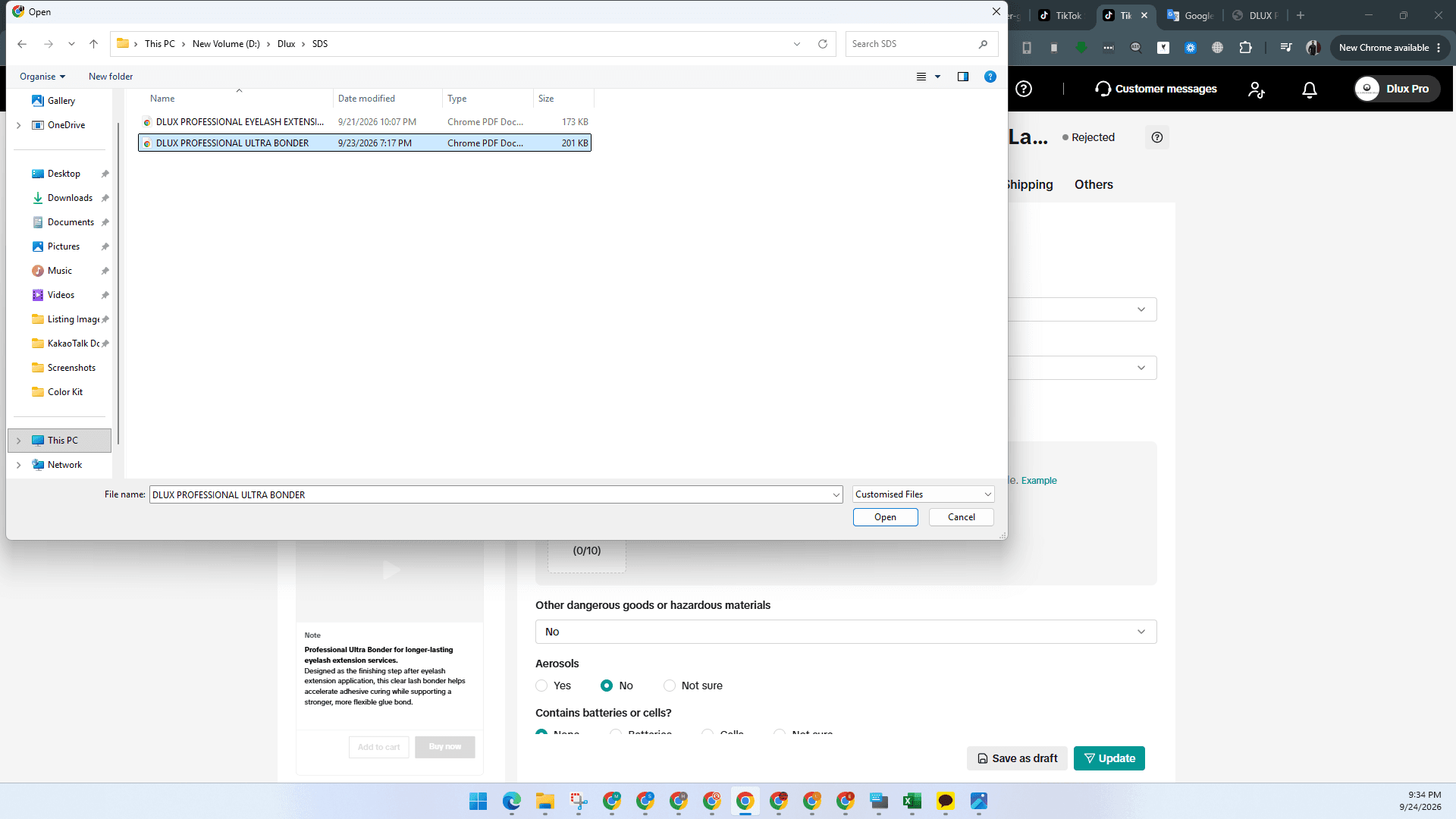Open Chrome extensions puzzle icon
The image size is (1456, 819).
click(x=1245, y=48)
